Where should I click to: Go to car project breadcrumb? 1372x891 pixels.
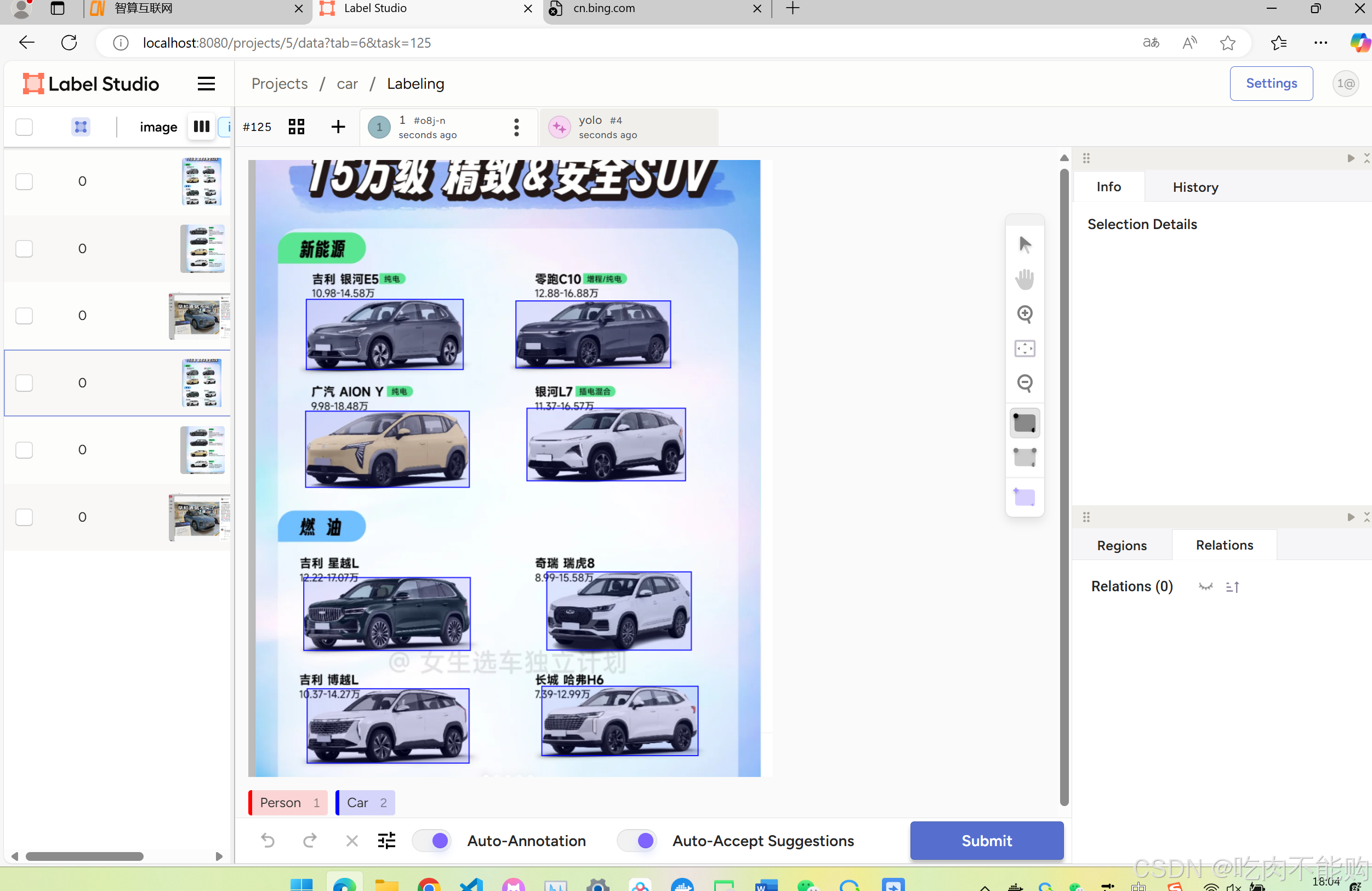(x=347, y=84)
